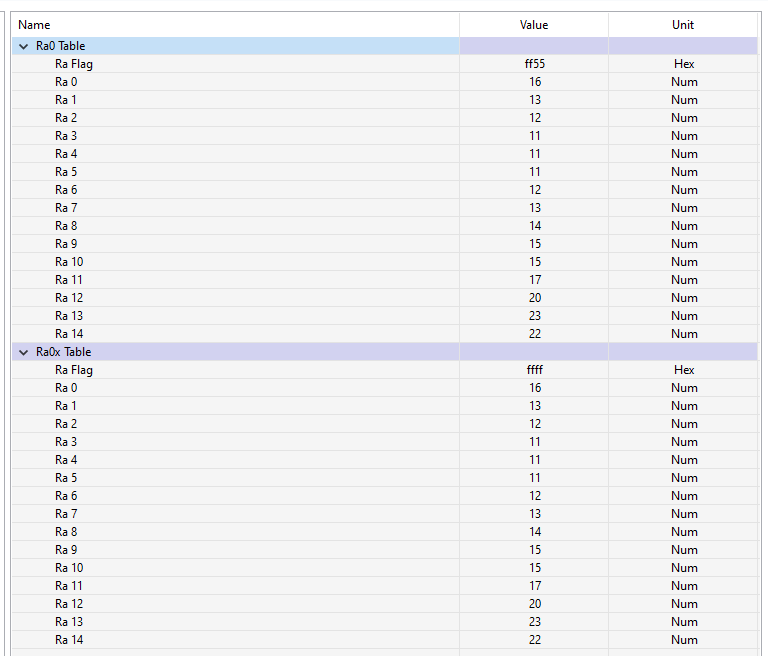Click Ra 0 value 16 in Ra0 Table
The image size is (768, 656).
pos(534,82)
